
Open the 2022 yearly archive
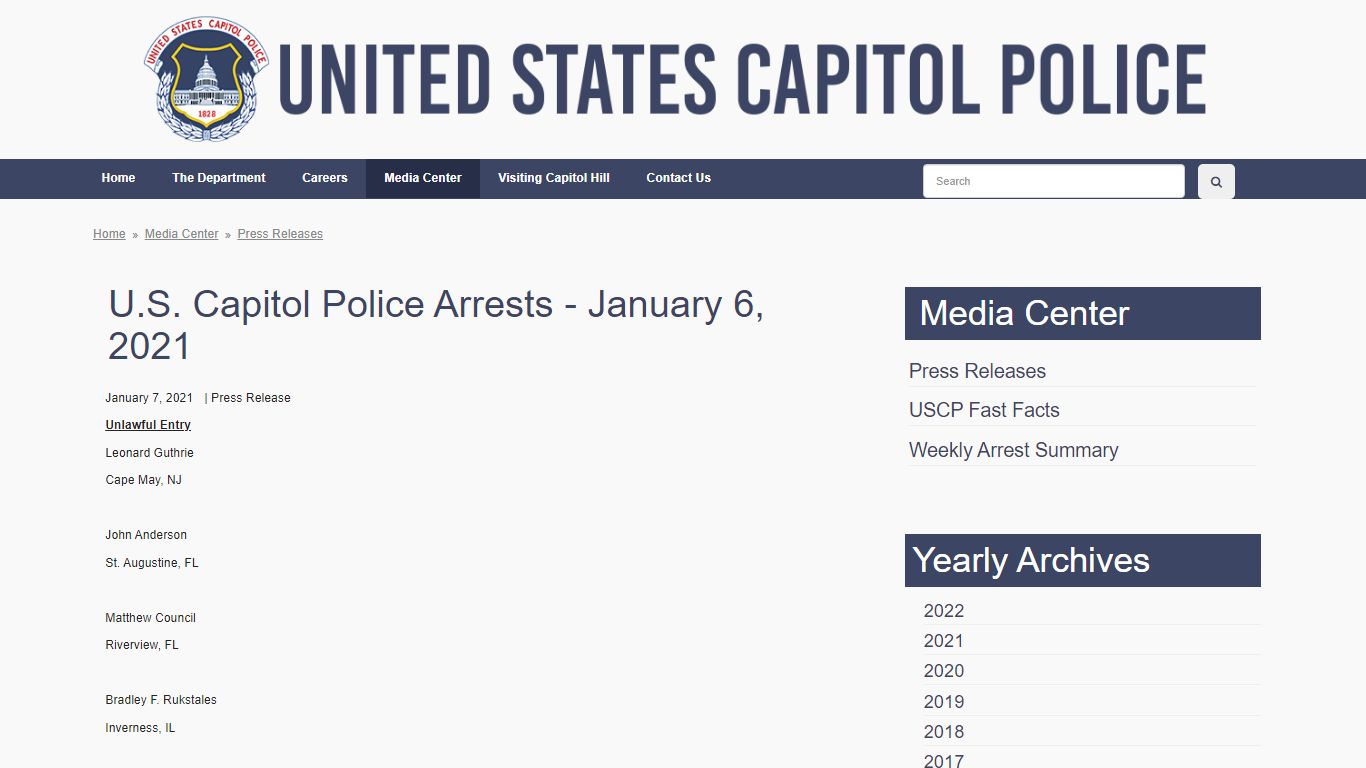click(944, 611)
